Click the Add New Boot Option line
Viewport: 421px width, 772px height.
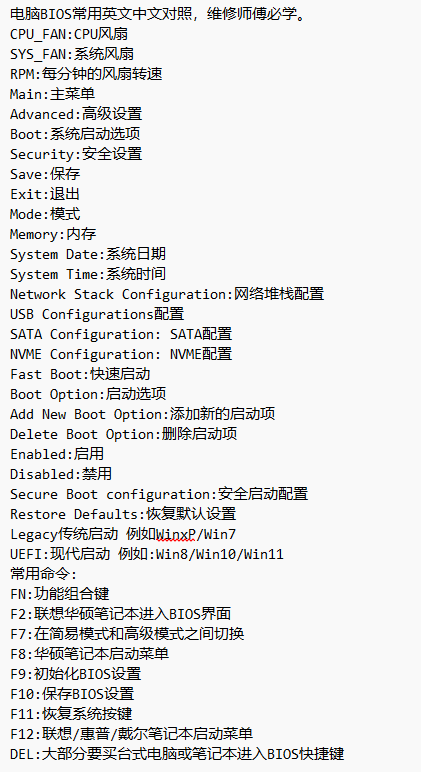pyautogui.click(x=142, y=414)
